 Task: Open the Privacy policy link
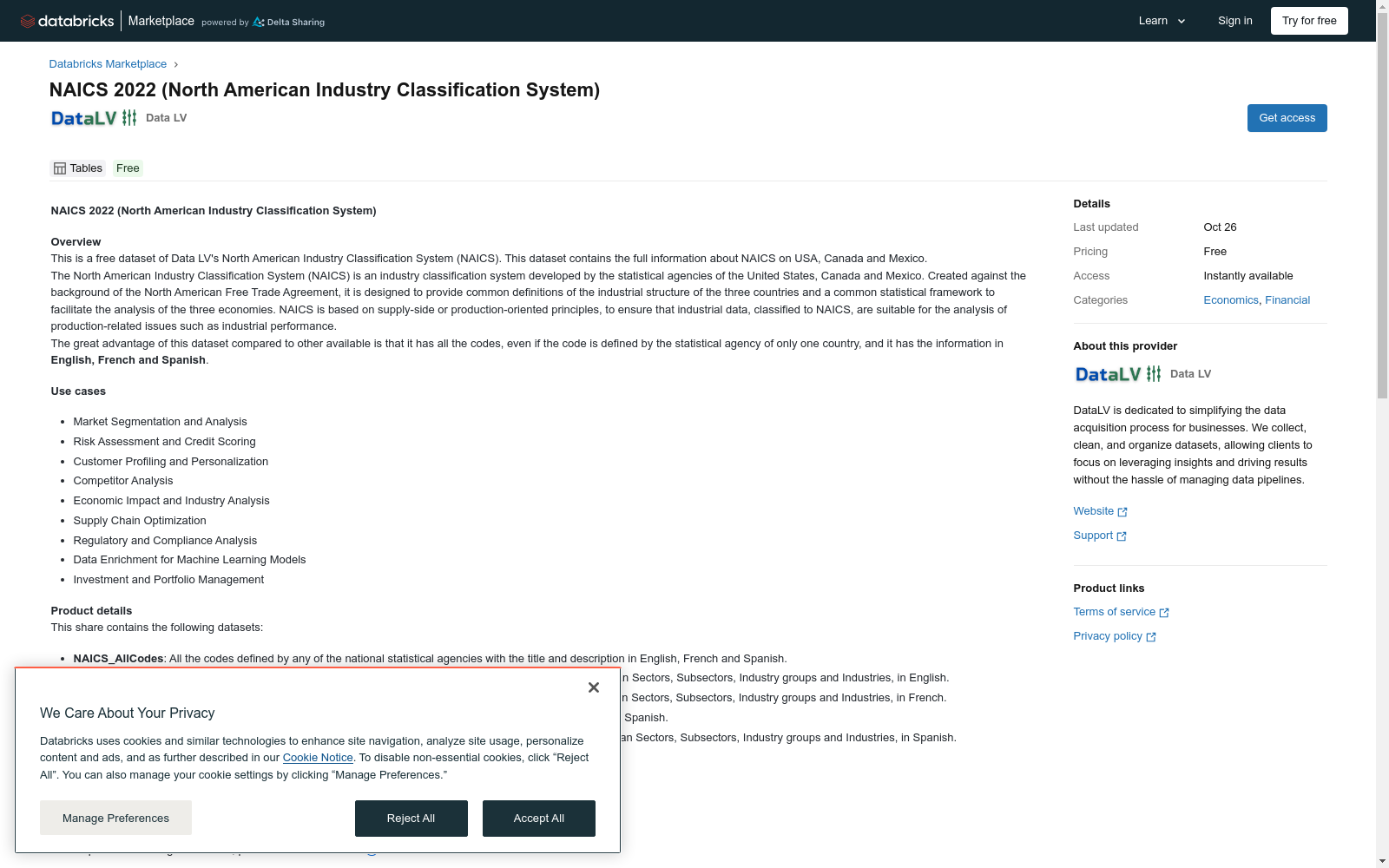pos(1108,636)
